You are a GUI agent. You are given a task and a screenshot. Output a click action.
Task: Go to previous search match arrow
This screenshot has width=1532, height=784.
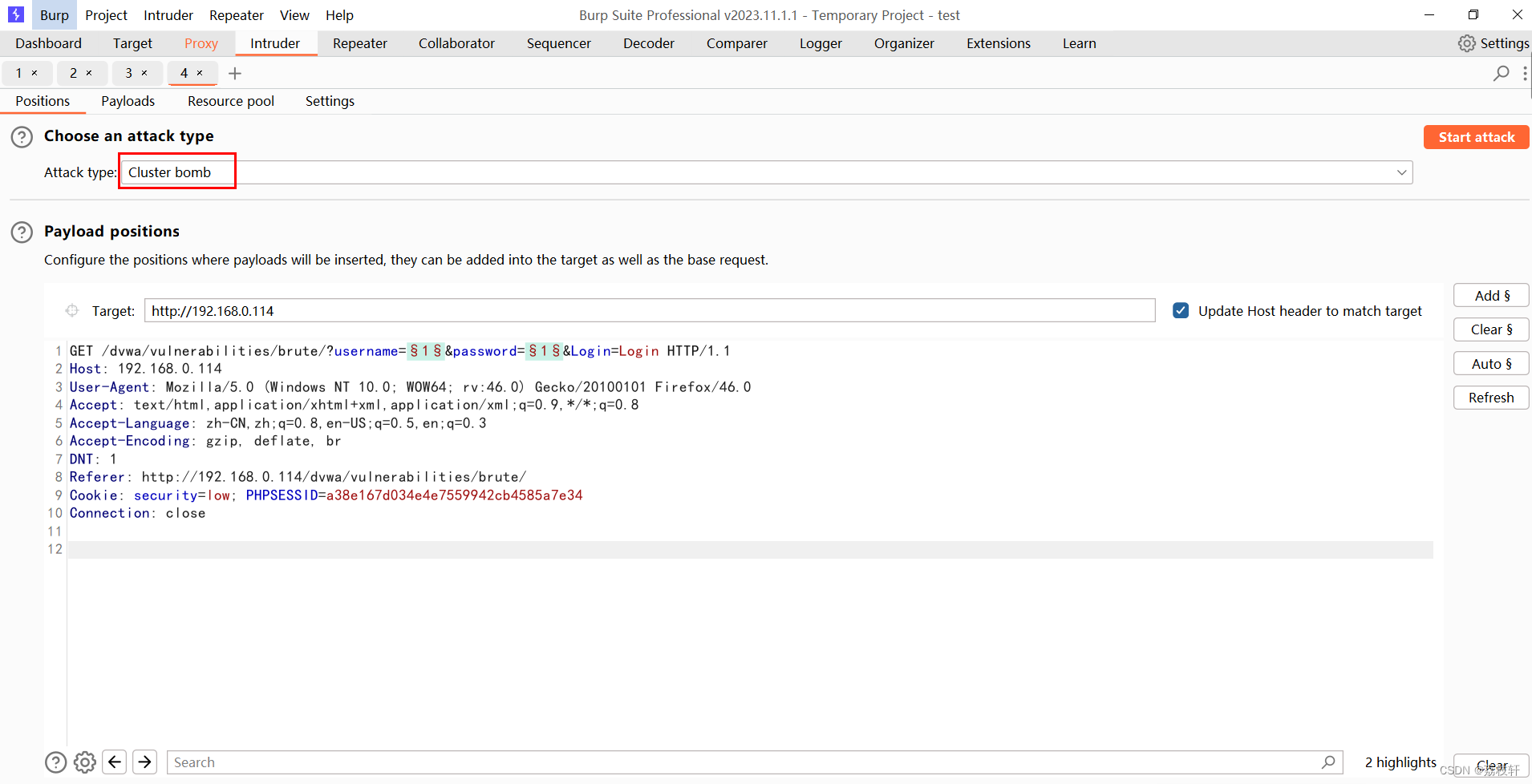[x=115, y=762]
